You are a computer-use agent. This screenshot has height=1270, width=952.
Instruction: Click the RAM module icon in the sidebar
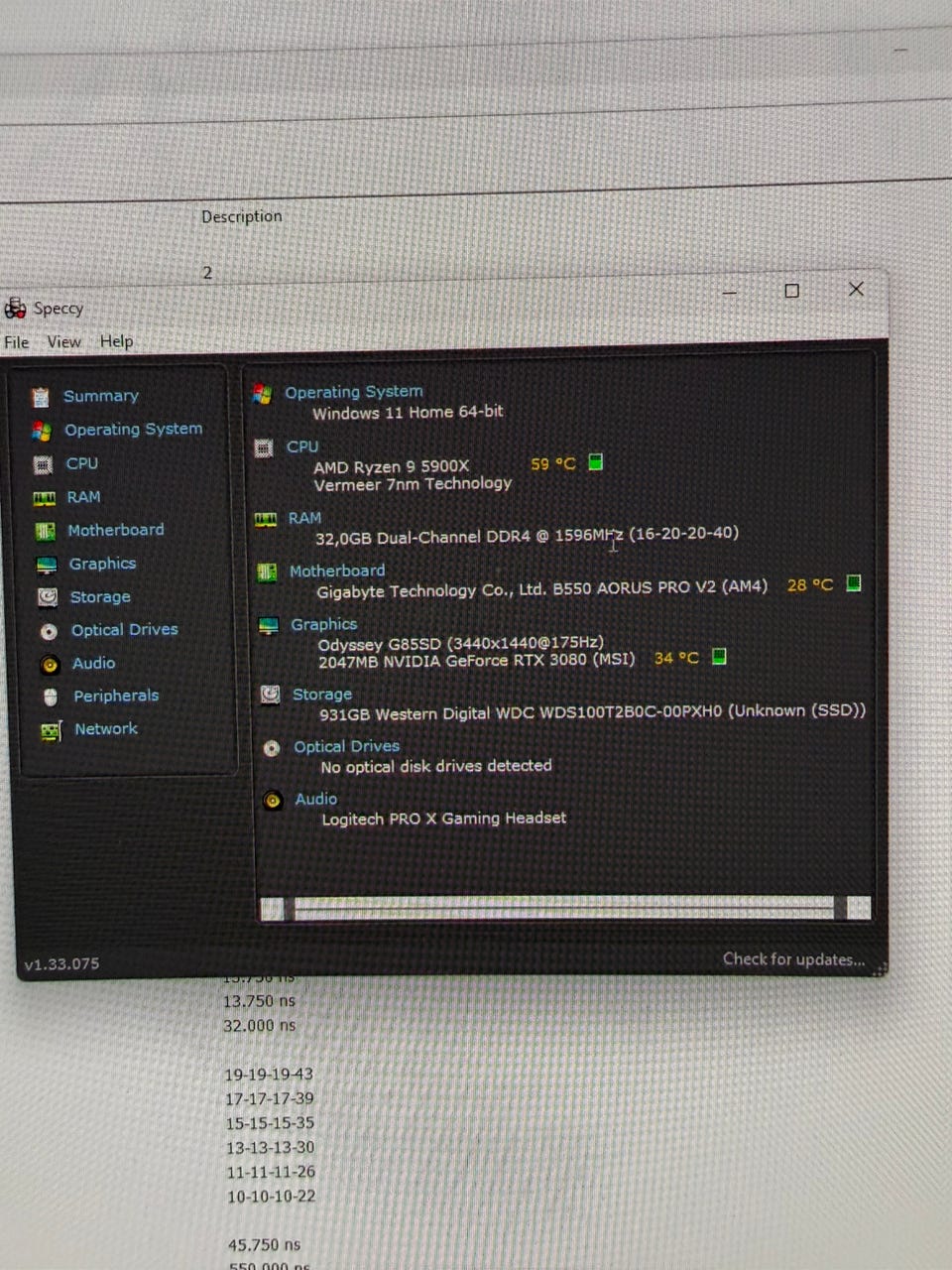[x=44, y=498]
